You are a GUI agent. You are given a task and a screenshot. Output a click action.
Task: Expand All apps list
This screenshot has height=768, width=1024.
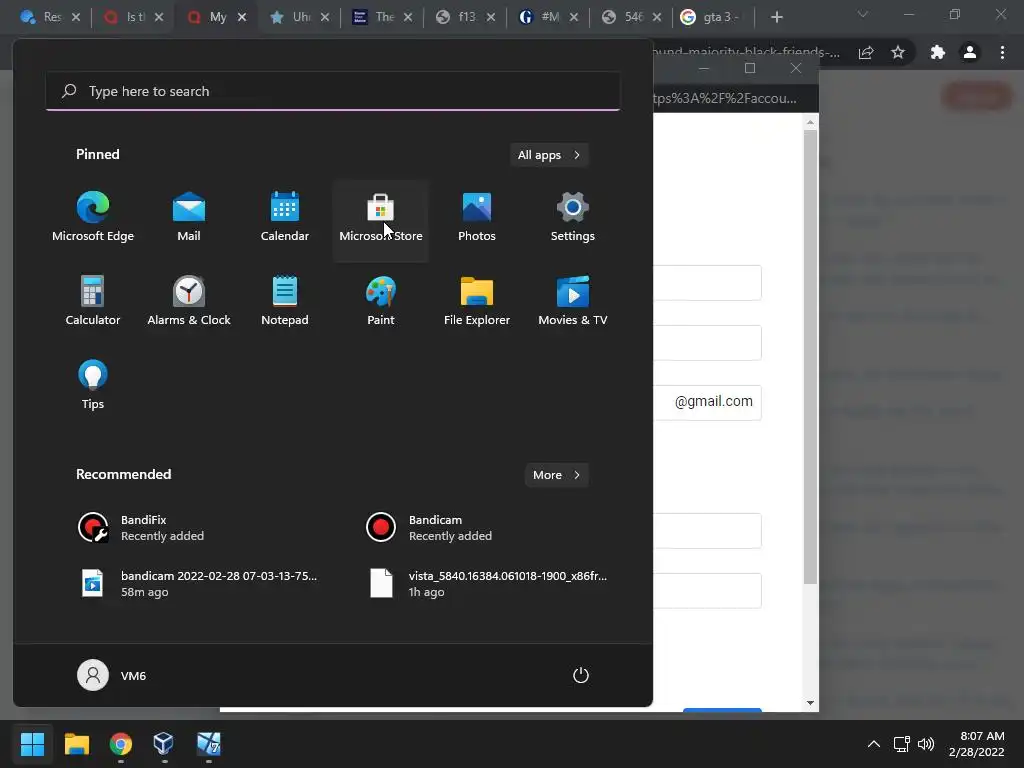tap(549, 155)
